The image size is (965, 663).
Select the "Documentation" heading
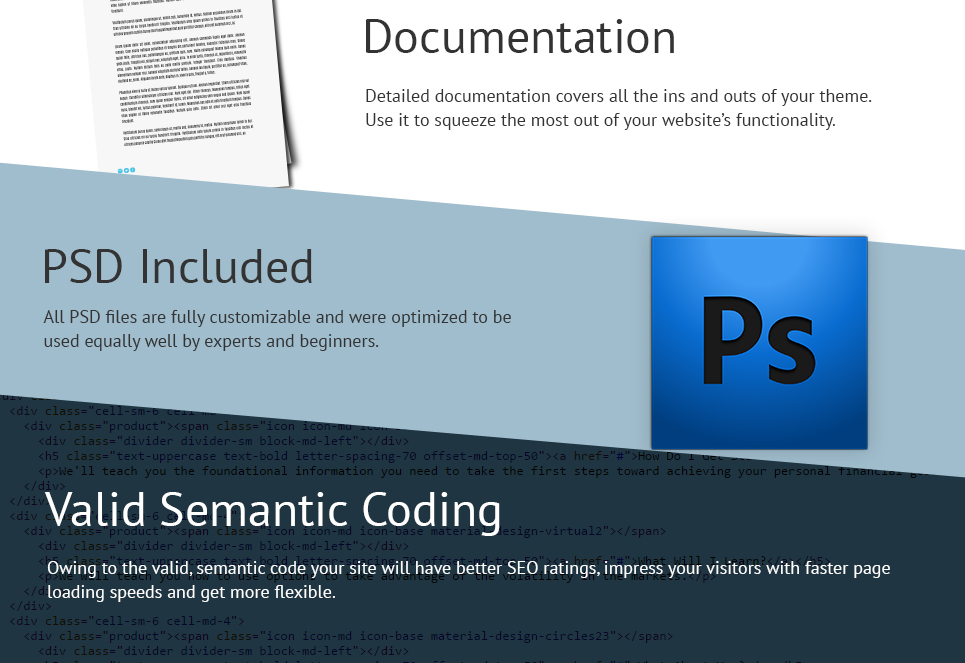[520, 38]
